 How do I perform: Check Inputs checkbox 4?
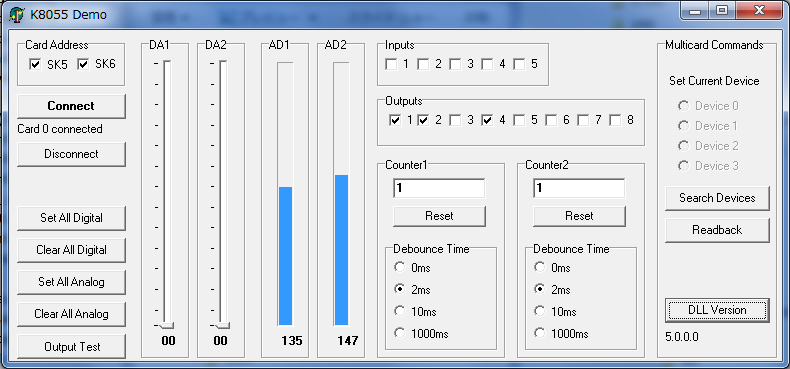tap(487, 65)
